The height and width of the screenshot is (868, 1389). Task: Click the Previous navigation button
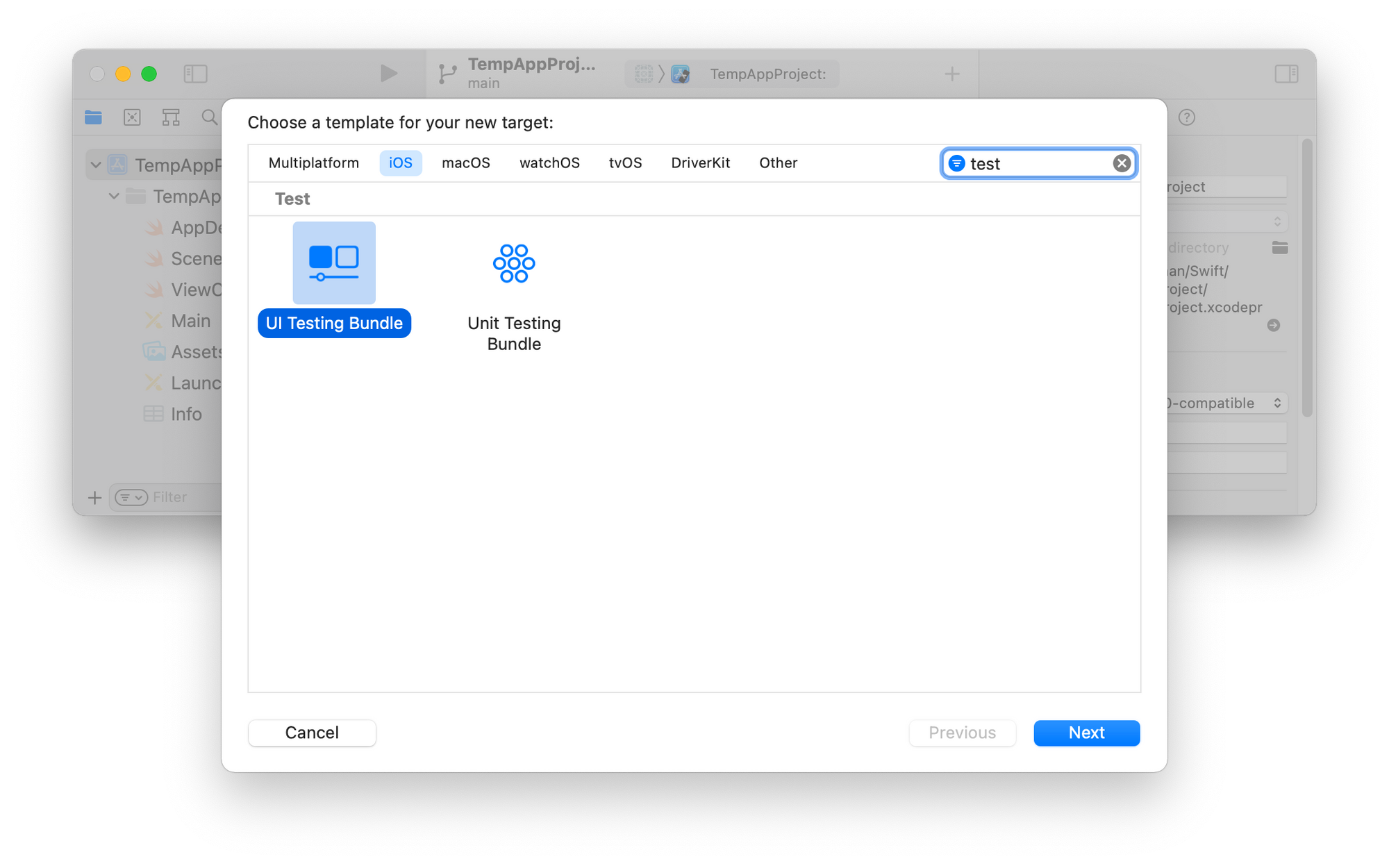[x=962, y=733]
